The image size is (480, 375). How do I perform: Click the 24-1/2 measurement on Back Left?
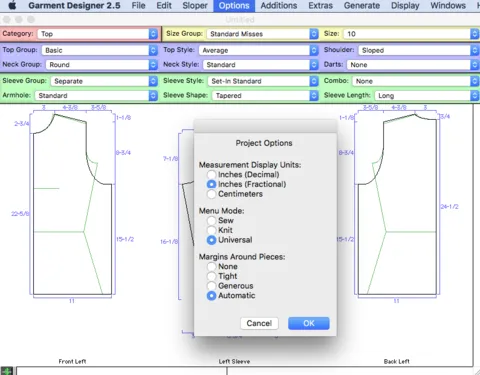point(449,207)
